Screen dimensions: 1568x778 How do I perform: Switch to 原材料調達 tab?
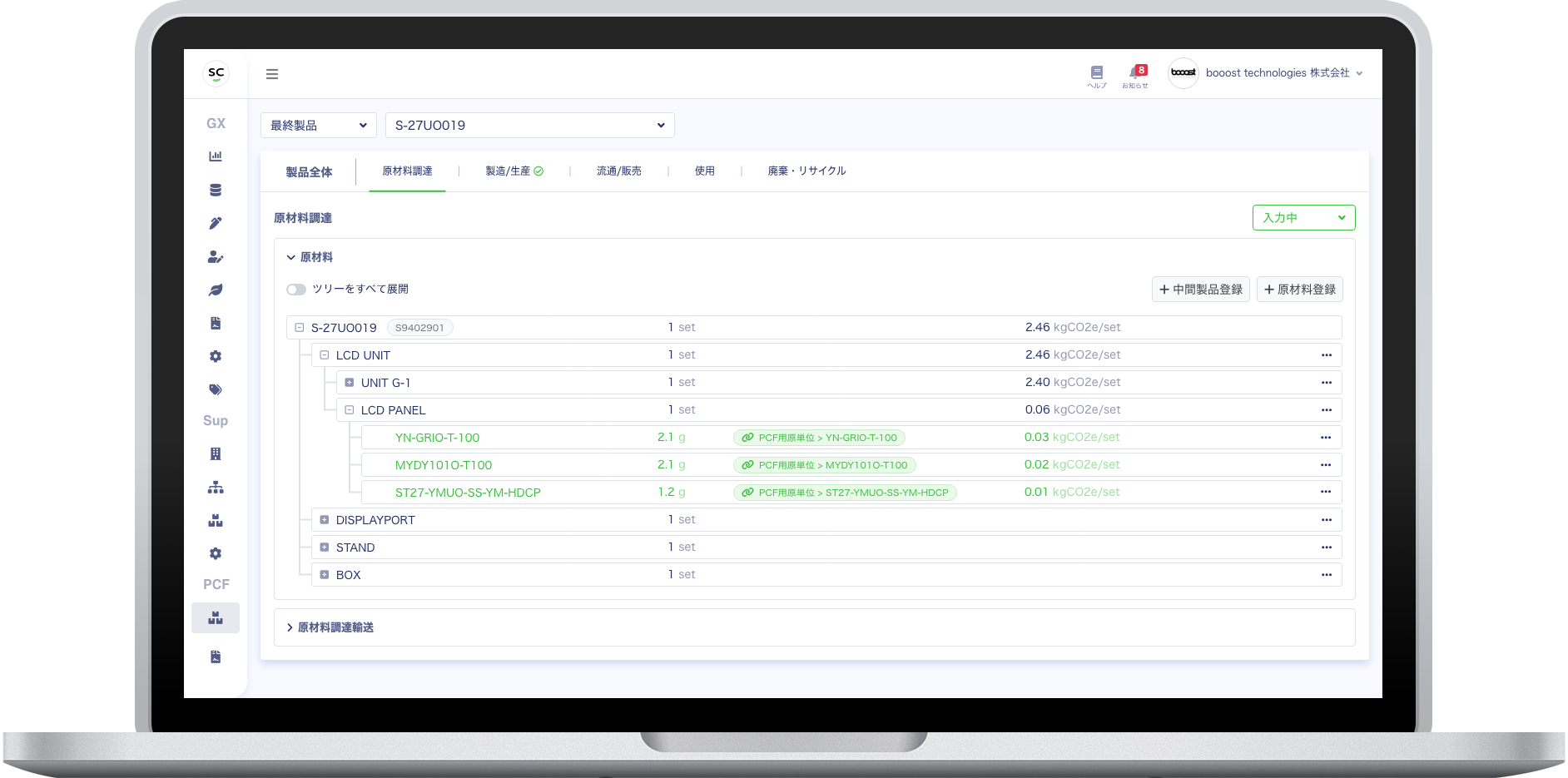point(407,171)
